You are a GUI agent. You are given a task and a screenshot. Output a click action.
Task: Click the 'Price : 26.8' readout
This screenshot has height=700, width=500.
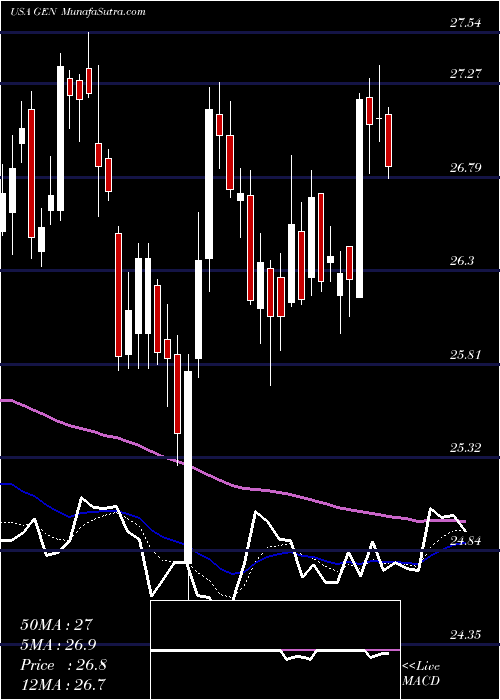coord(63,665)
